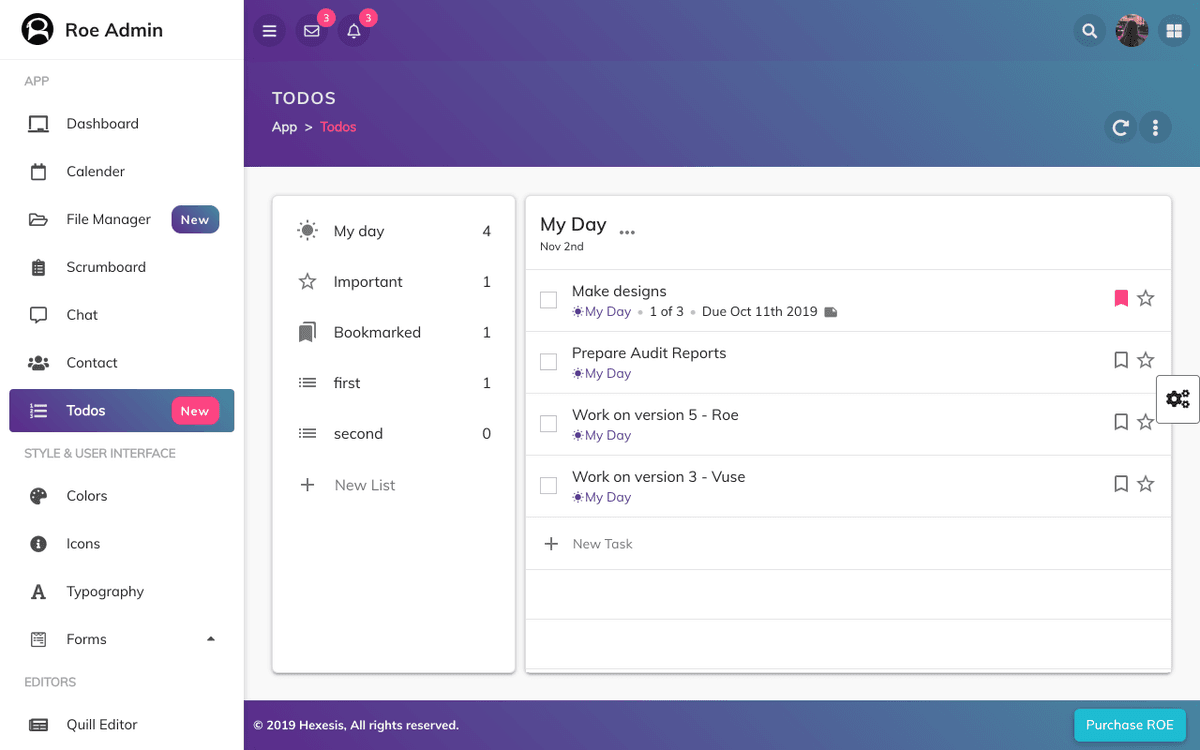Click the refresh icon in Todos header
Viewport: 1200px width, 750px height.
click(1120, 127)
